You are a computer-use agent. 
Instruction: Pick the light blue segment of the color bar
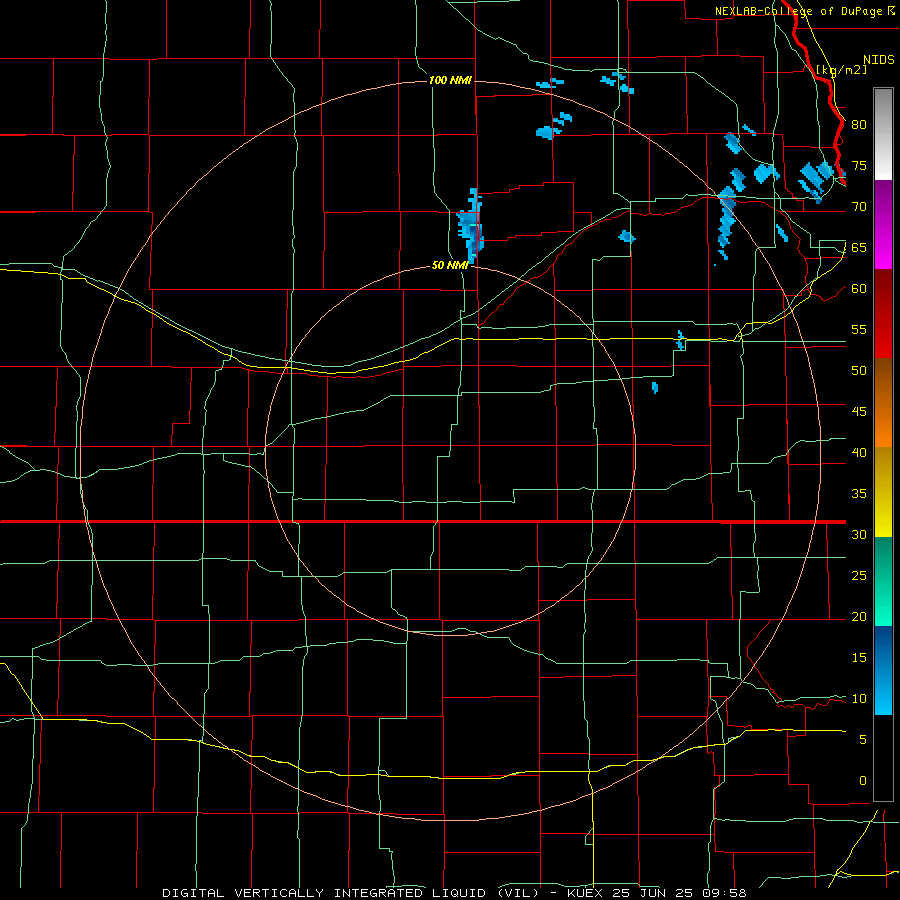pos(883,670)
